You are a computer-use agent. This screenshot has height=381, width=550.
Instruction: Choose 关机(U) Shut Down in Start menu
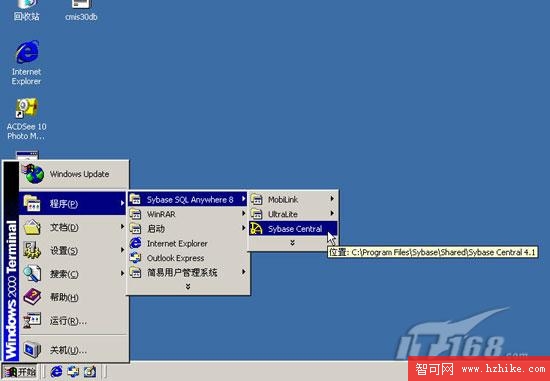click(73, 349)
